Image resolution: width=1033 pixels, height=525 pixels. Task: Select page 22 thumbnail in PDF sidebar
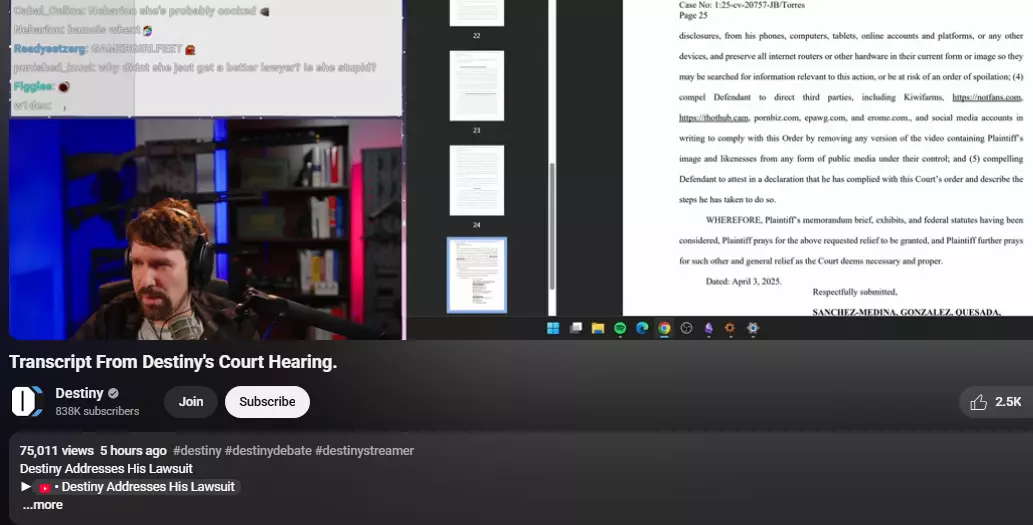click(476, 13)
